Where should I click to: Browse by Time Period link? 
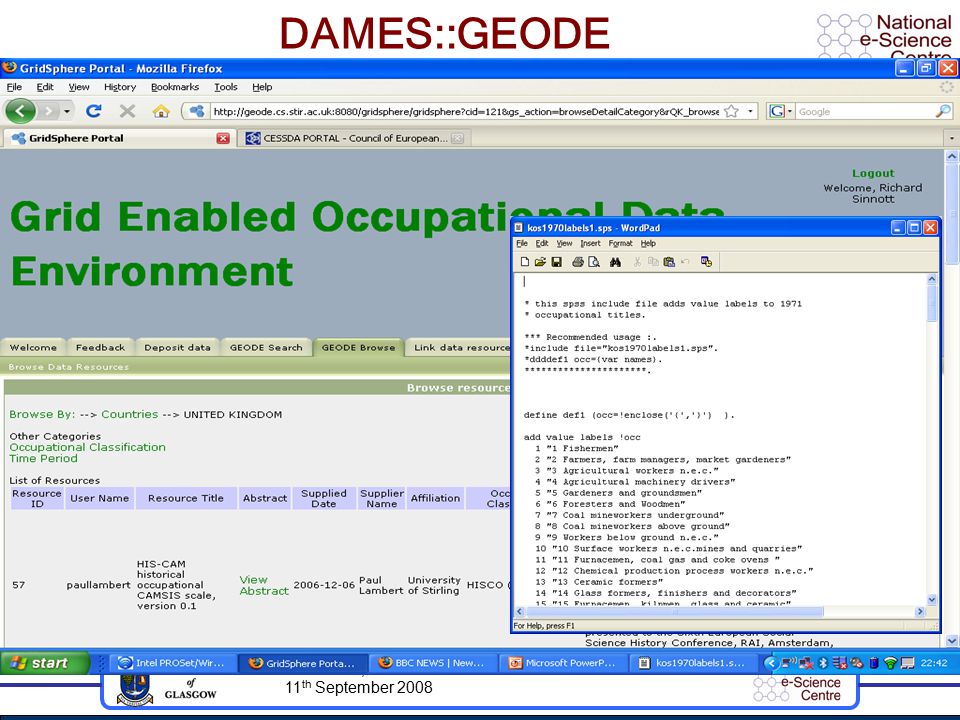[43, 458]
